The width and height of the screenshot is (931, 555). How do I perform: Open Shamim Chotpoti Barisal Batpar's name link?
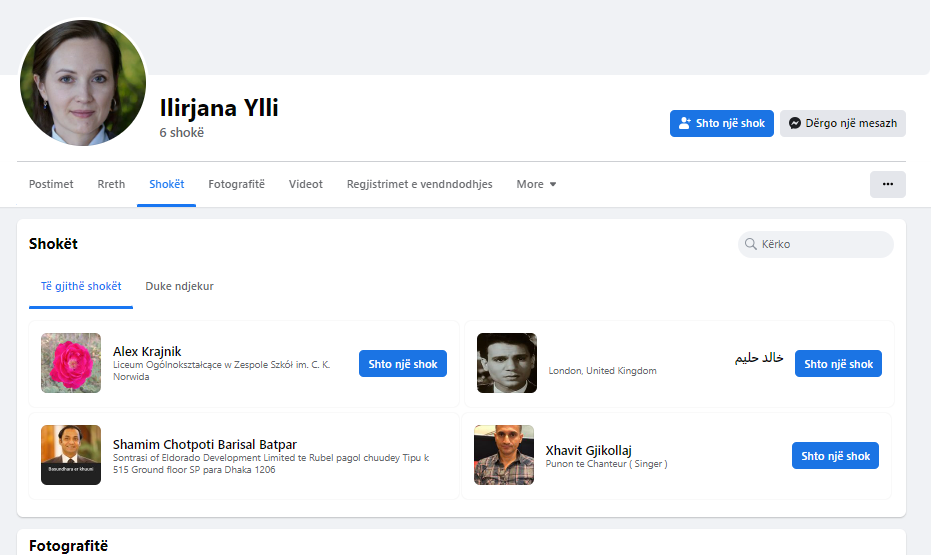(205, 444)
